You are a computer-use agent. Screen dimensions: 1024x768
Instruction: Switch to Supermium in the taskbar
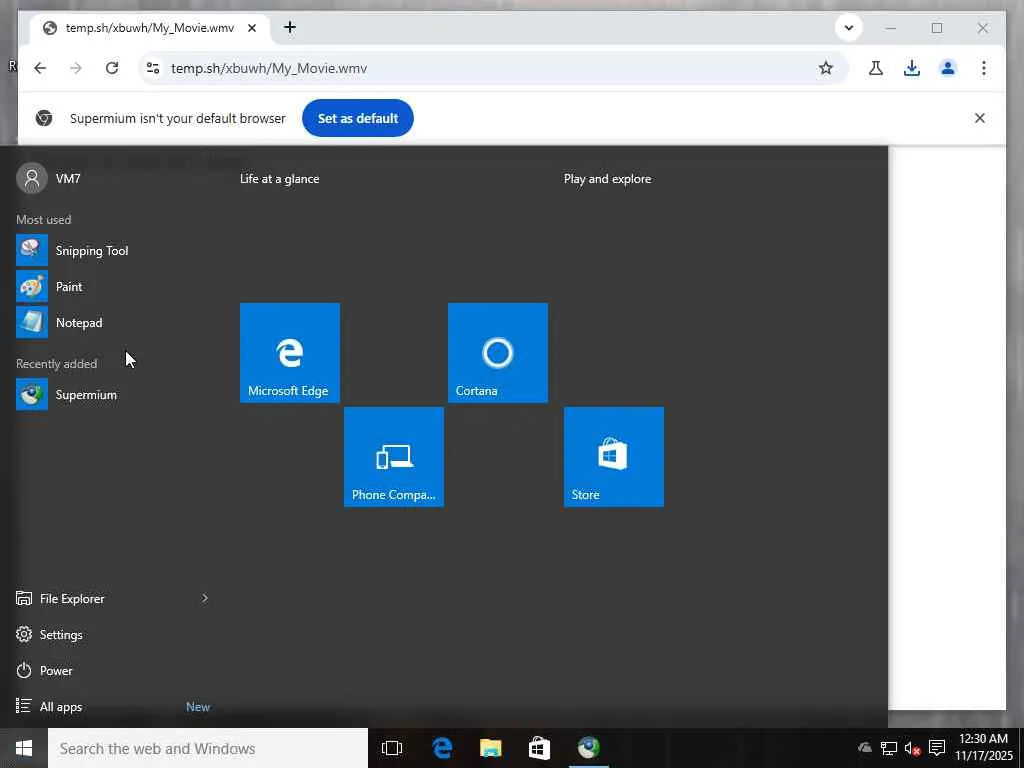coord(588,748)
